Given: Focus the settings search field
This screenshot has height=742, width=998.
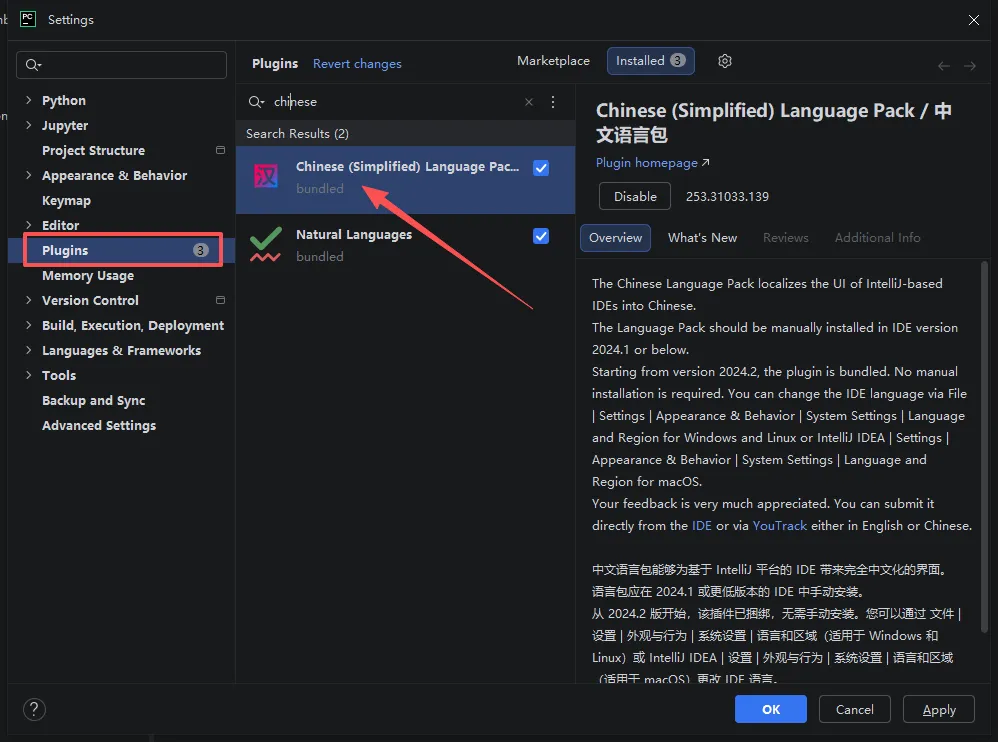Looking at the screenshot, I should 121,65.
